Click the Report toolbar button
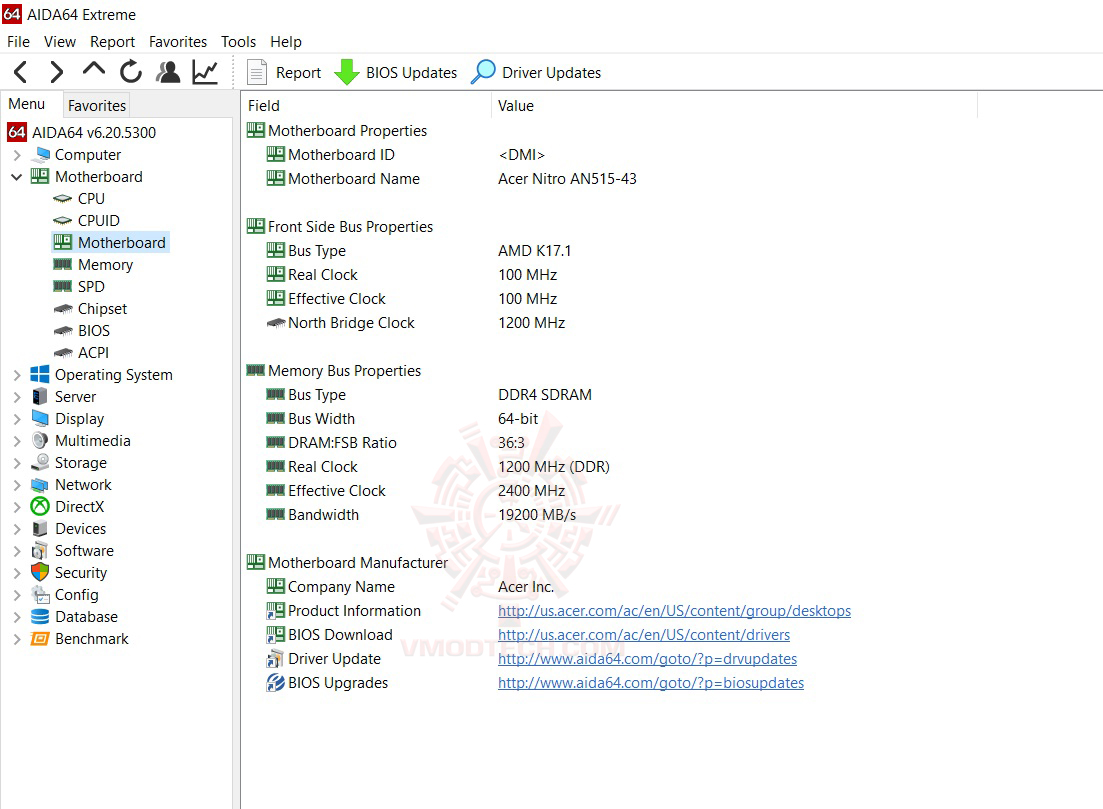 pyautogui.click(x=285, y=72)
